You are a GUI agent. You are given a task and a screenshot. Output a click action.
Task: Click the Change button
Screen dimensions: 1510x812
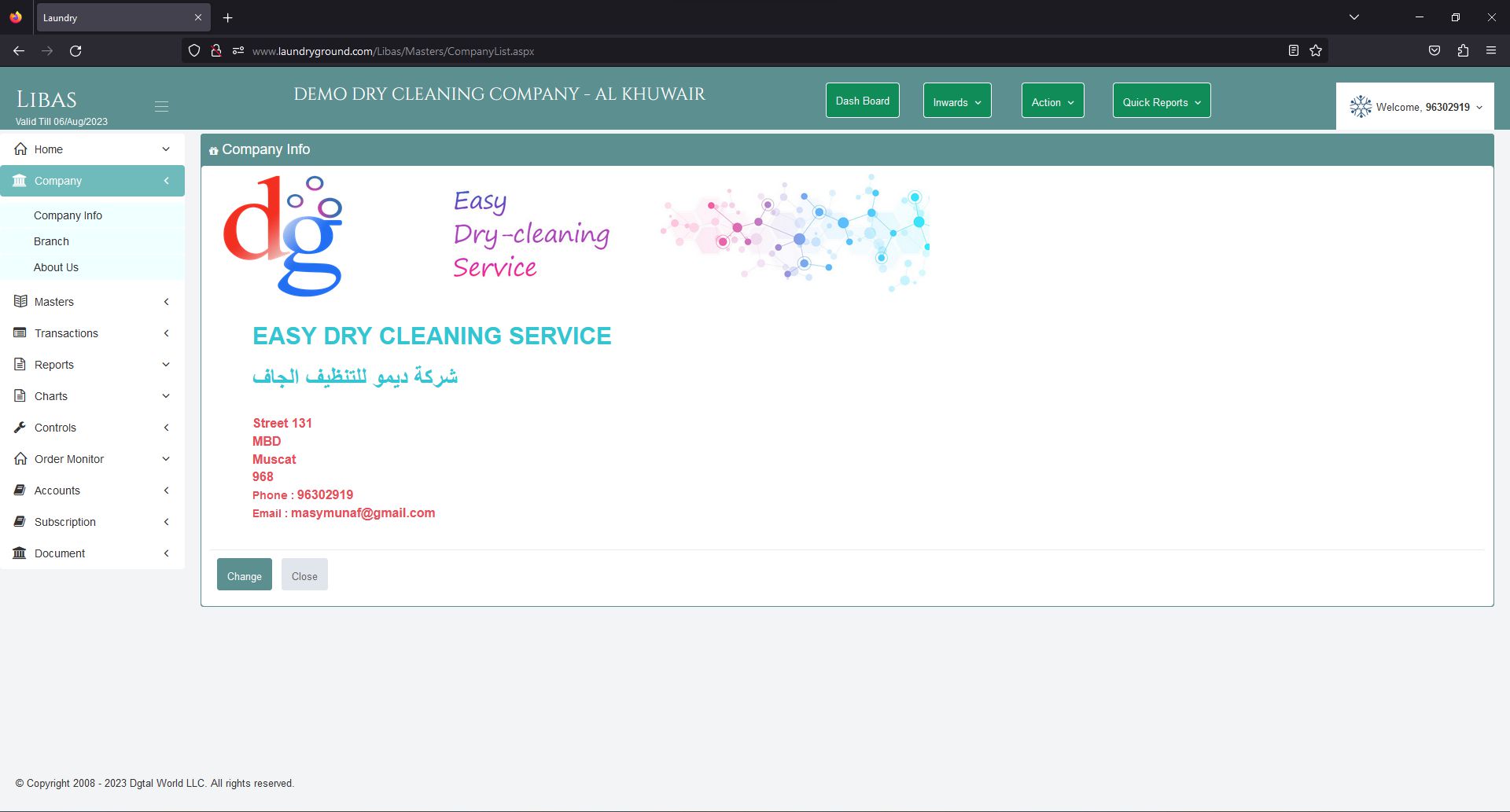coord(245,575)
